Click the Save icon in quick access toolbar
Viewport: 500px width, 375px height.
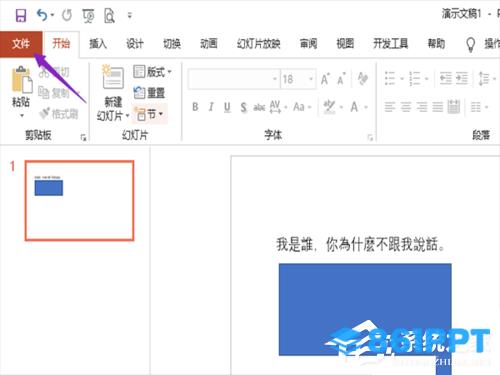21,15
